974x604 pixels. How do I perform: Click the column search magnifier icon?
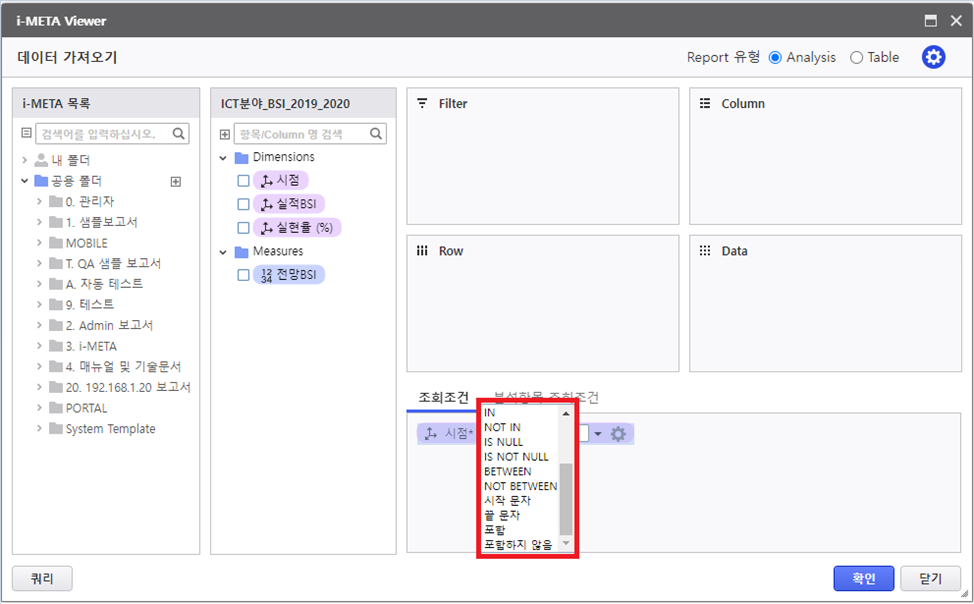click(x=377, y=133)
